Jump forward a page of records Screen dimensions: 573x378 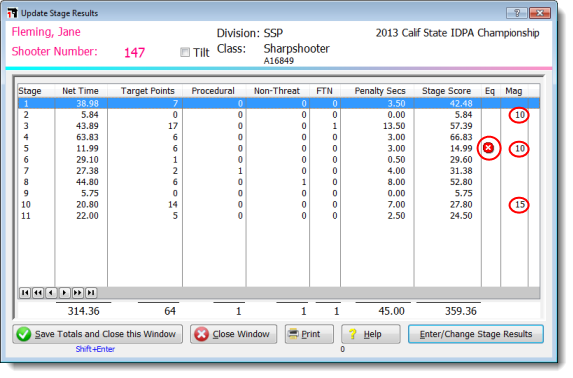click(77, 292)
